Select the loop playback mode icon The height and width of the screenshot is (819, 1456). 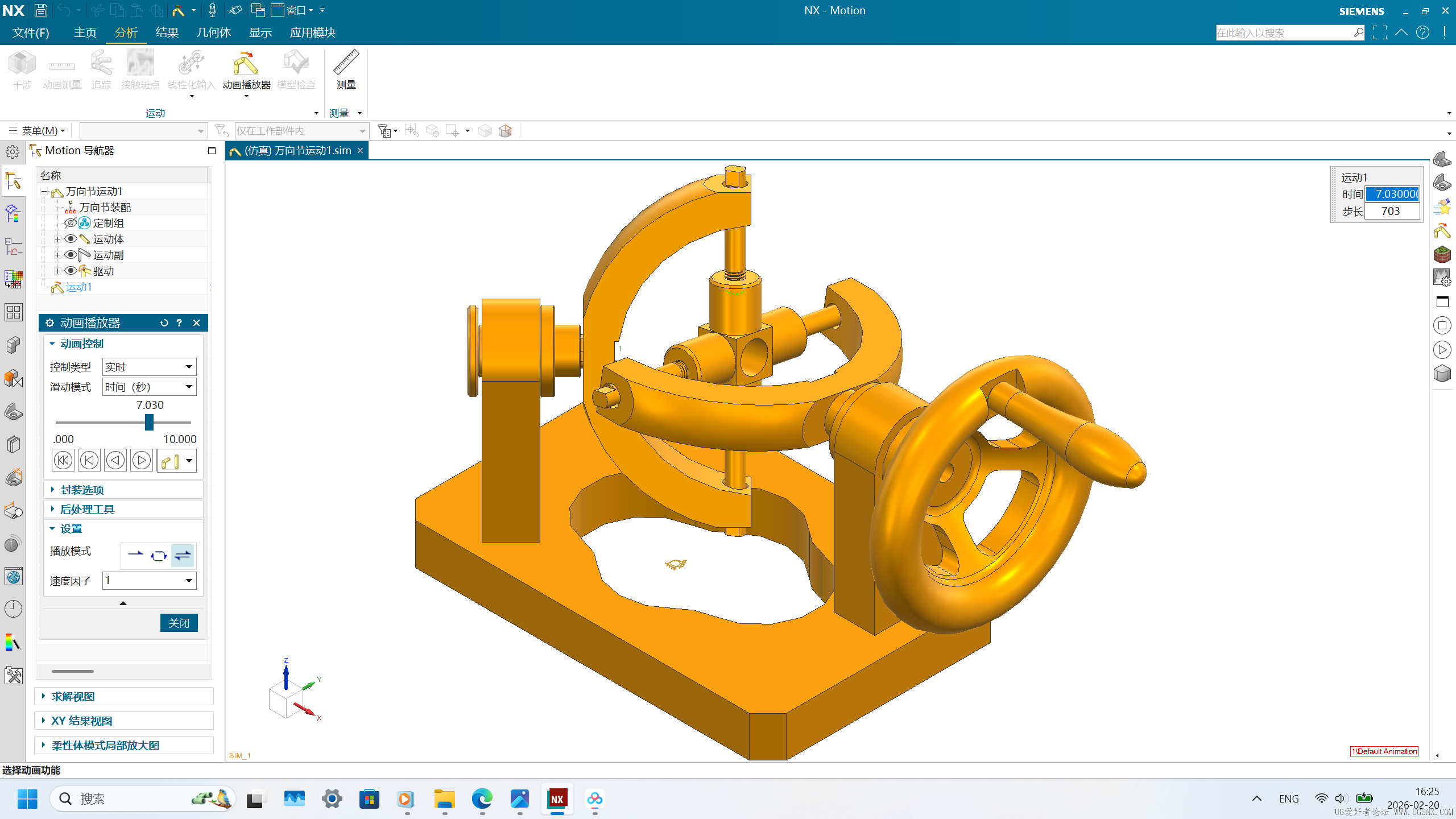click(x=159, y=556)
